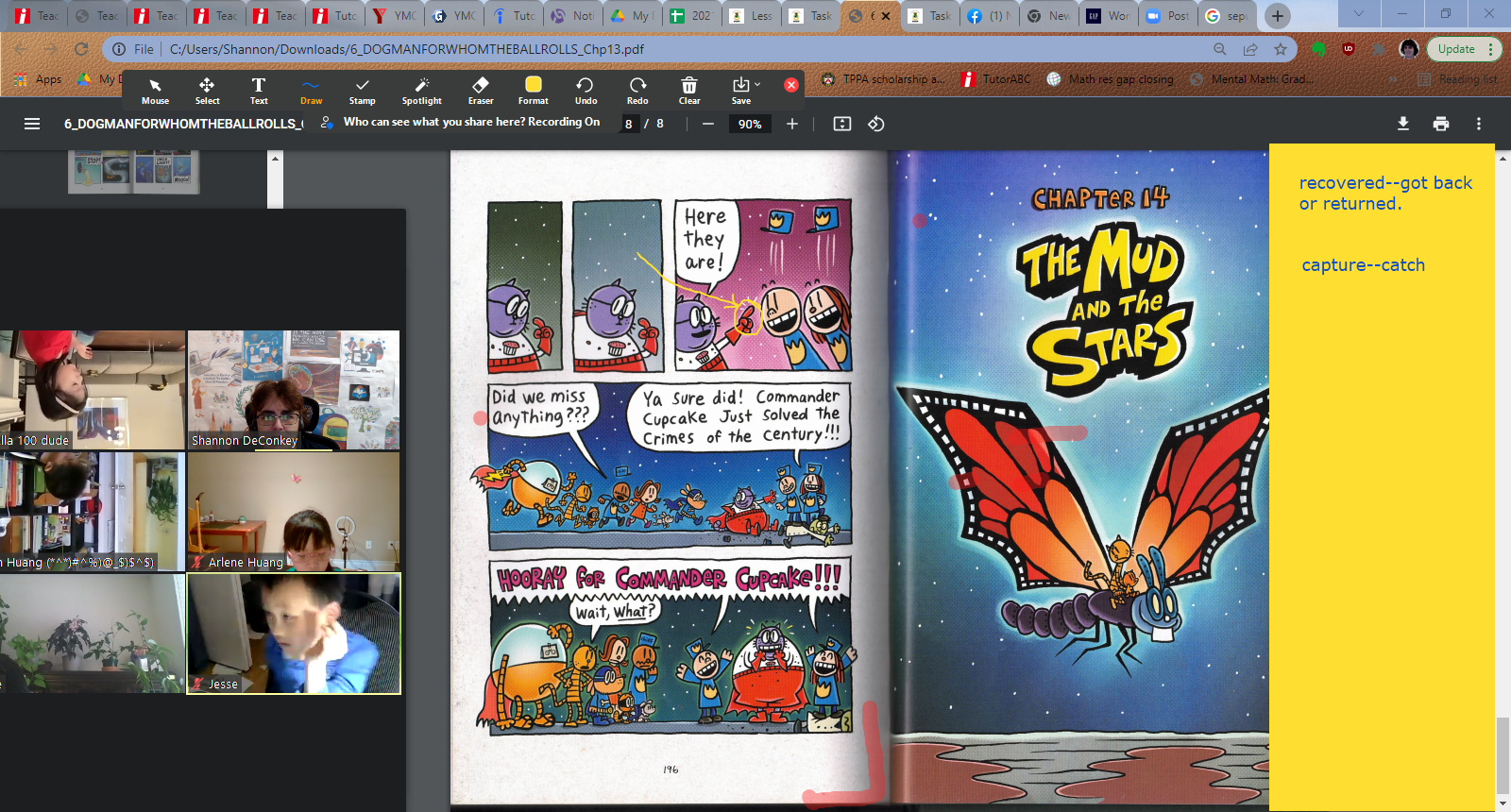Switch to the Facebook (1) tab
The image size is (1511, 812).
click(989, 16)
